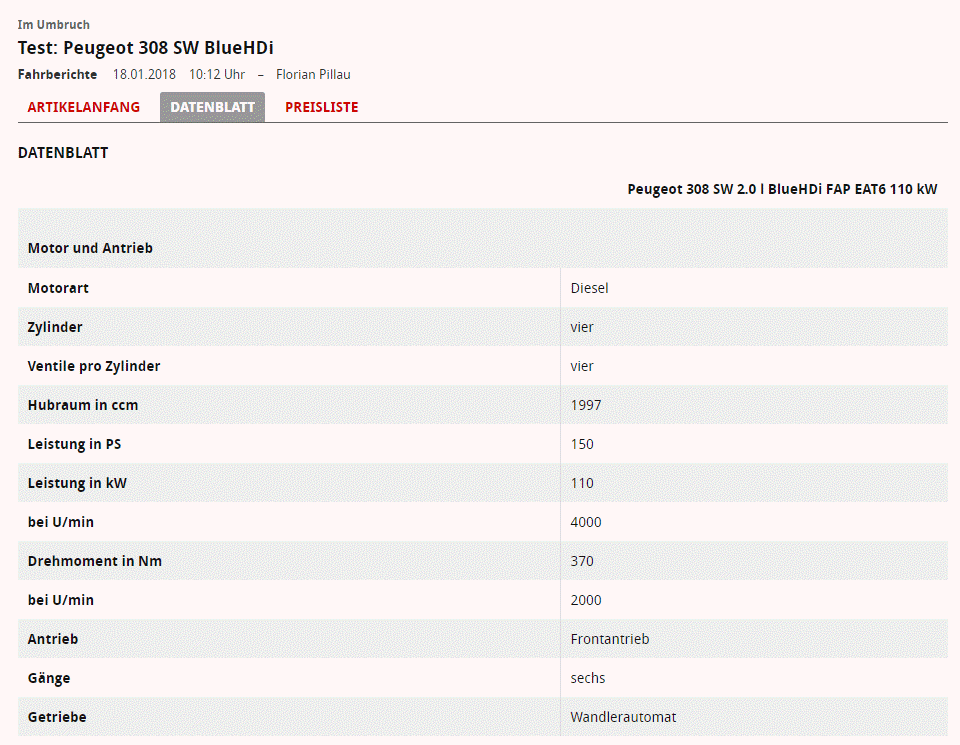
Task: Select the DATENBLATT tab
Action: [x=212, y=107]
